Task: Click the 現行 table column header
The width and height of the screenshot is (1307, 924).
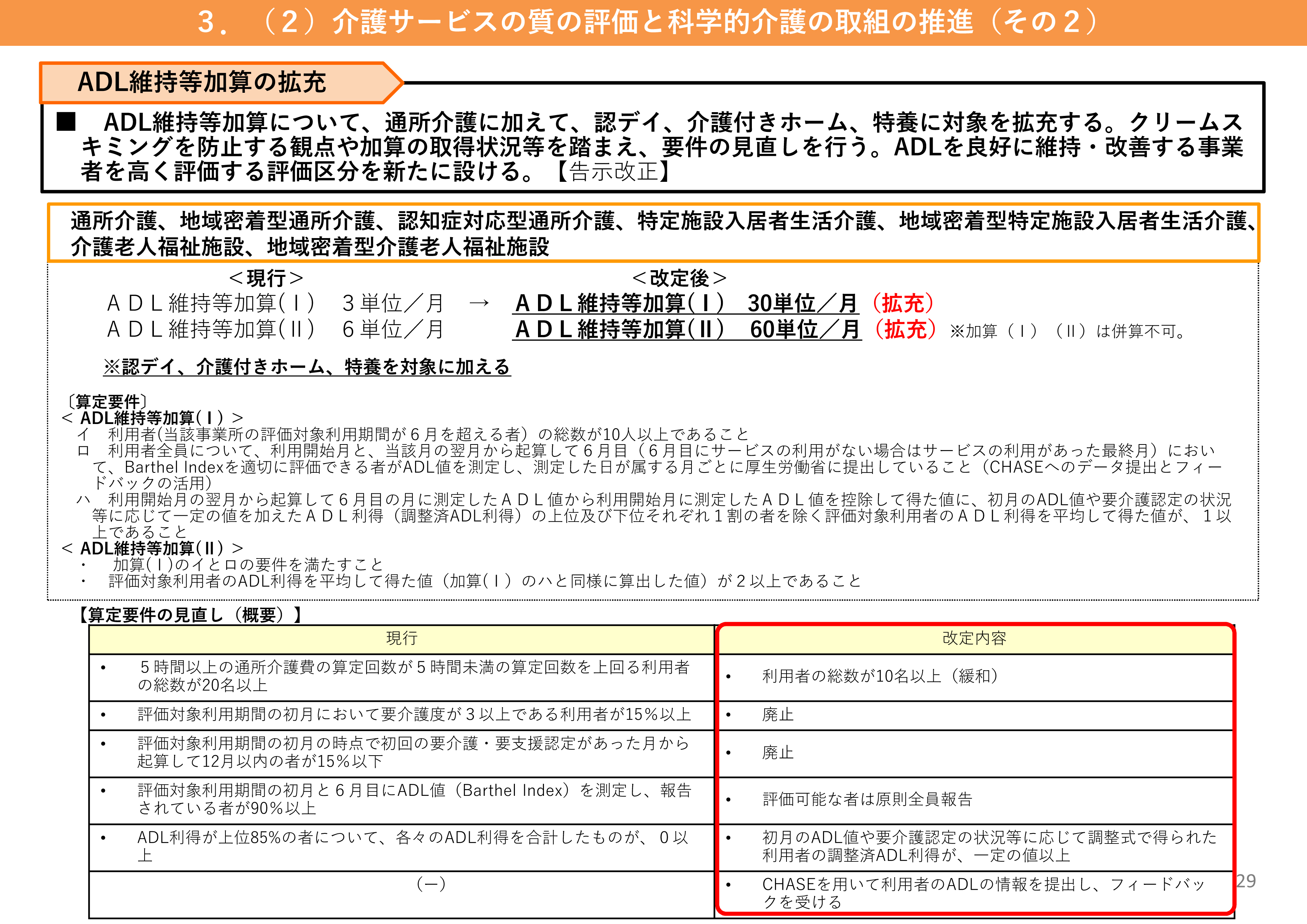Action: tap(401, 639)
